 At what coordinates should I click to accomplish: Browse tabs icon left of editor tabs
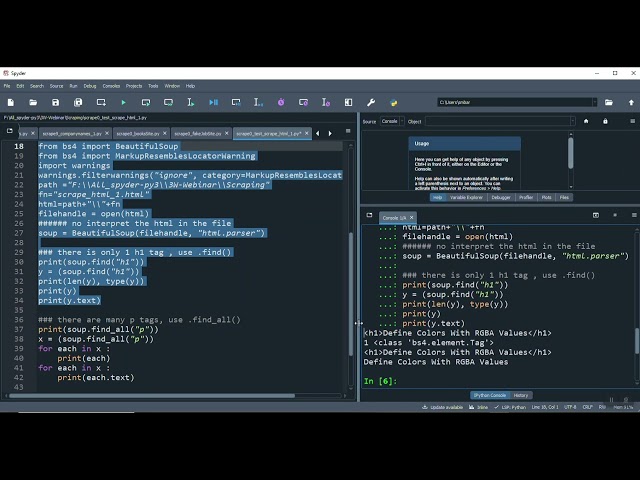click(10, 131)
